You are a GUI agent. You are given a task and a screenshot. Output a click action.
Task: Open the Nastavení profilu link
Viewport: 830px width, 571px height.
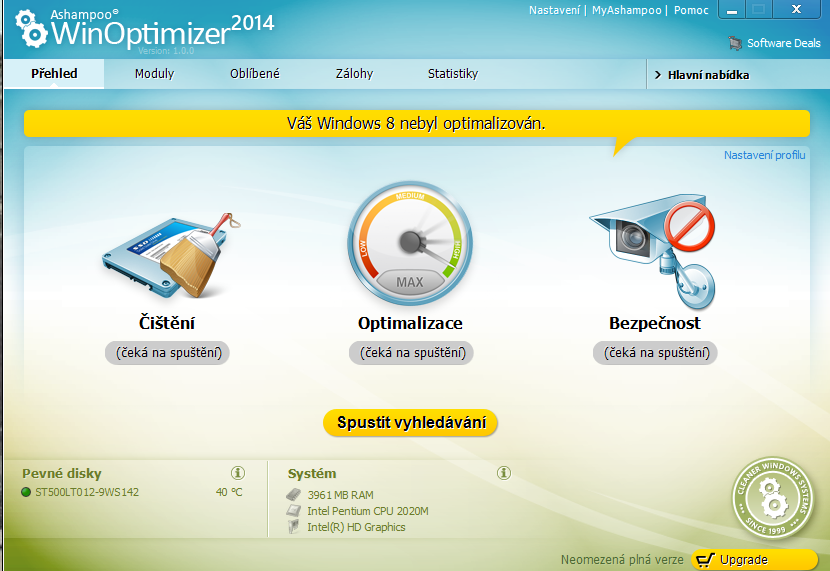764,155
